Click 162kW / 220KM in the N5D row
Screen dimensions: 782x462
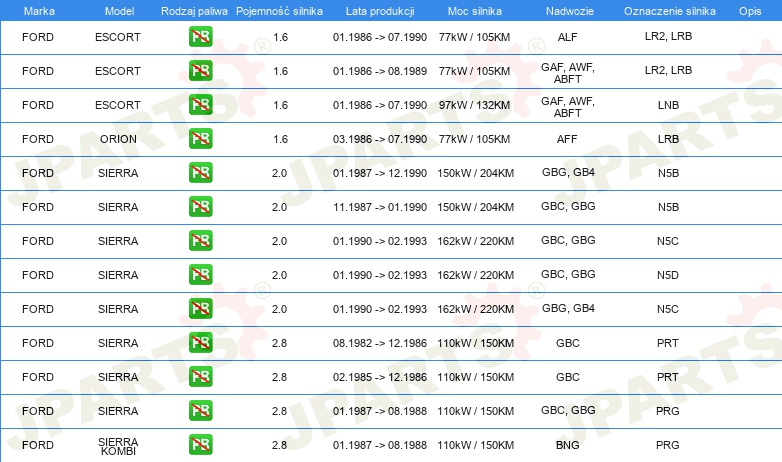476,275
